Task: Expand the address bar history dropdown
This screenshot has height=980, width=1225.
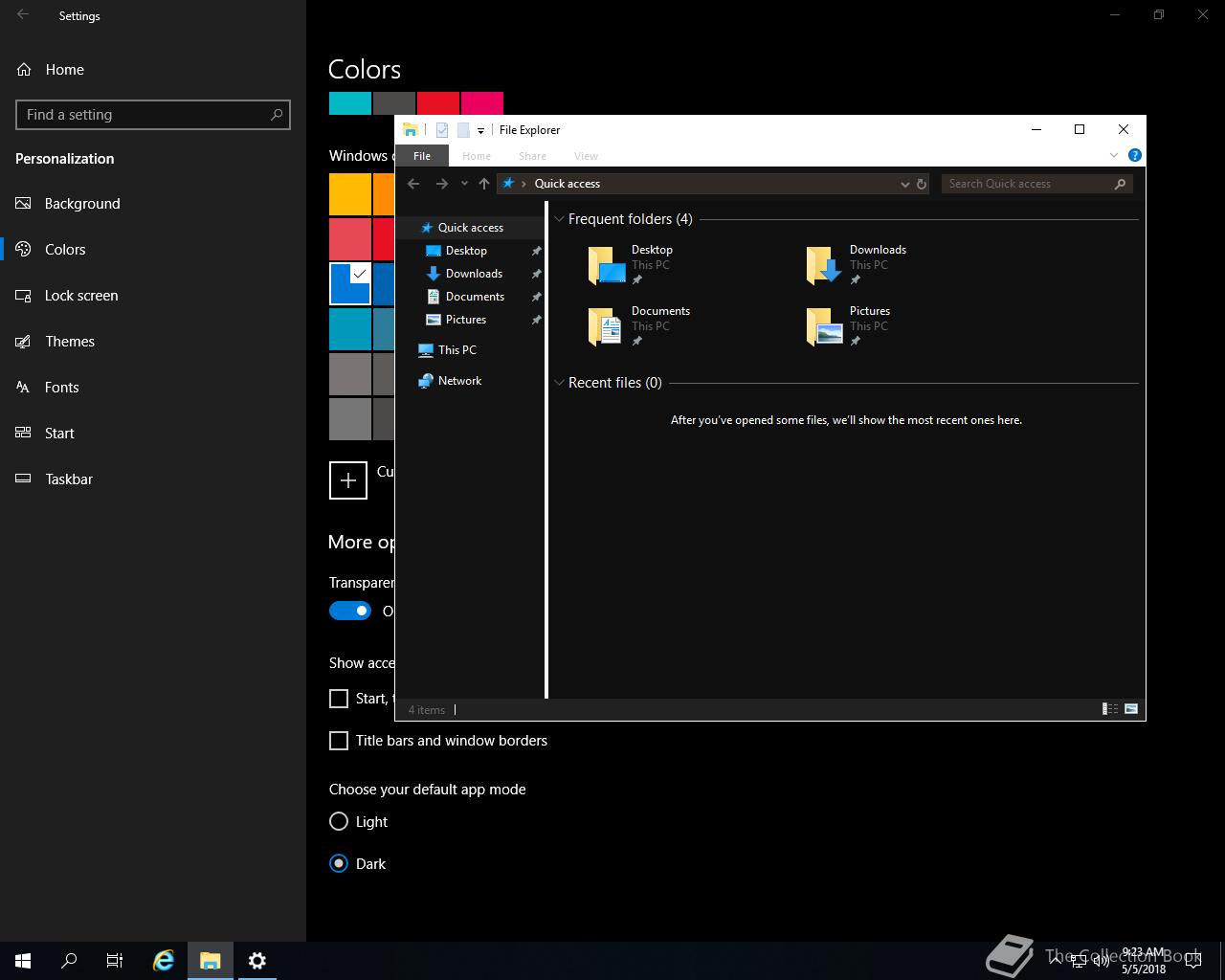Action: pos(904,184)
